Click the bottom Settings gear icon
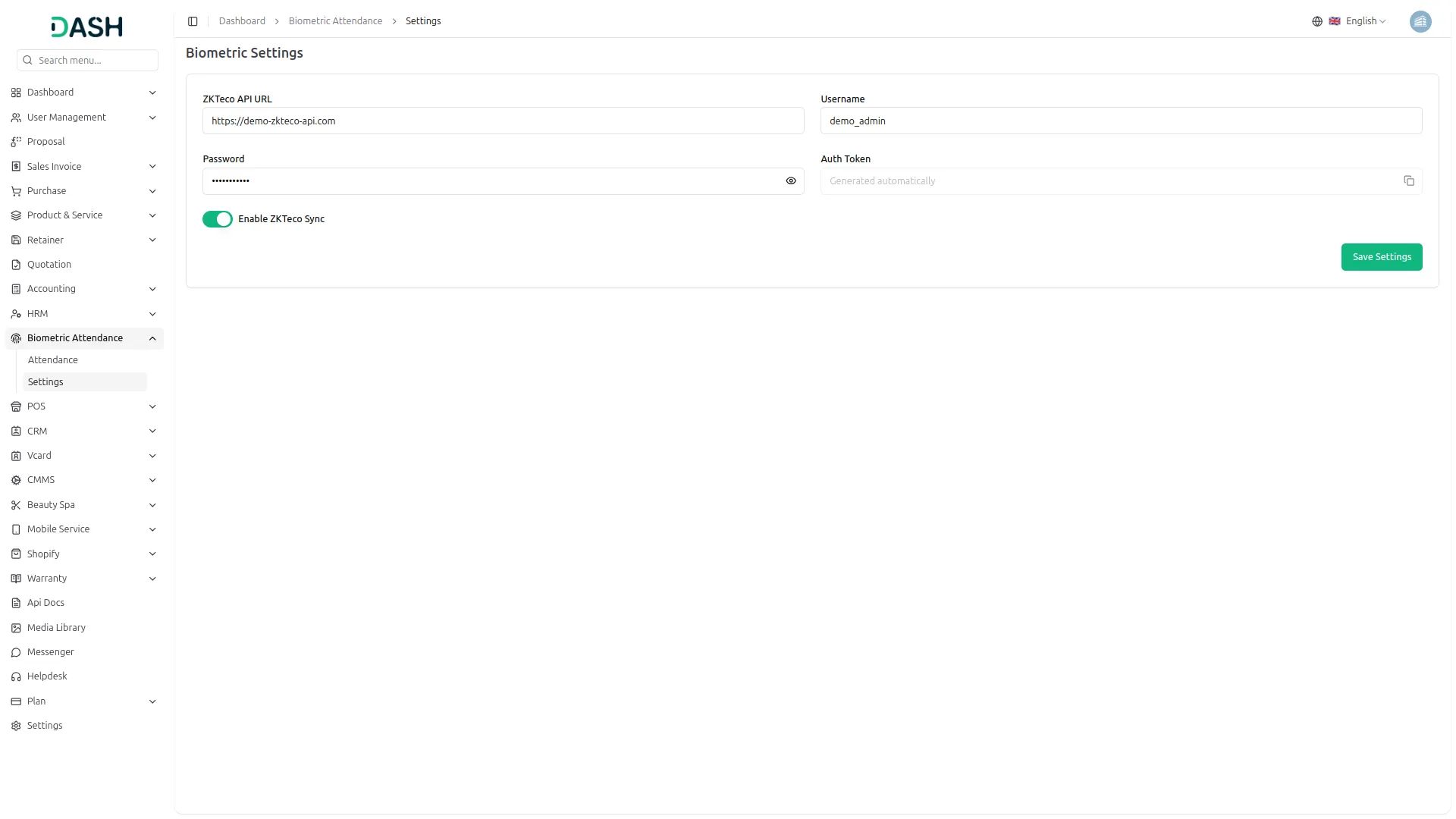 pyautogui.click(x=16, y=726)
